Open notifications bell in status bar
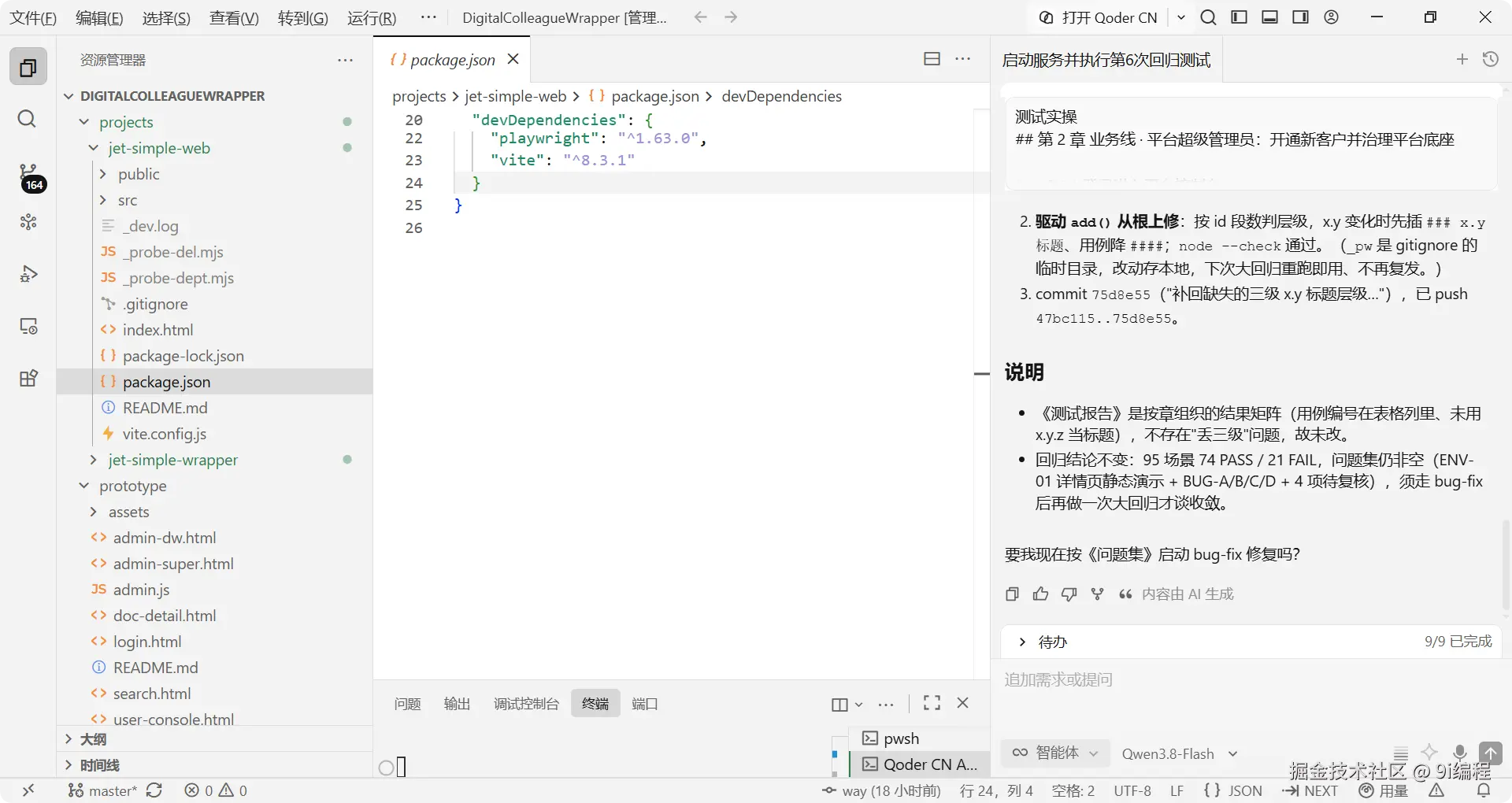Viewport: 1512px width, 803px height. (x=1484, y=790)
